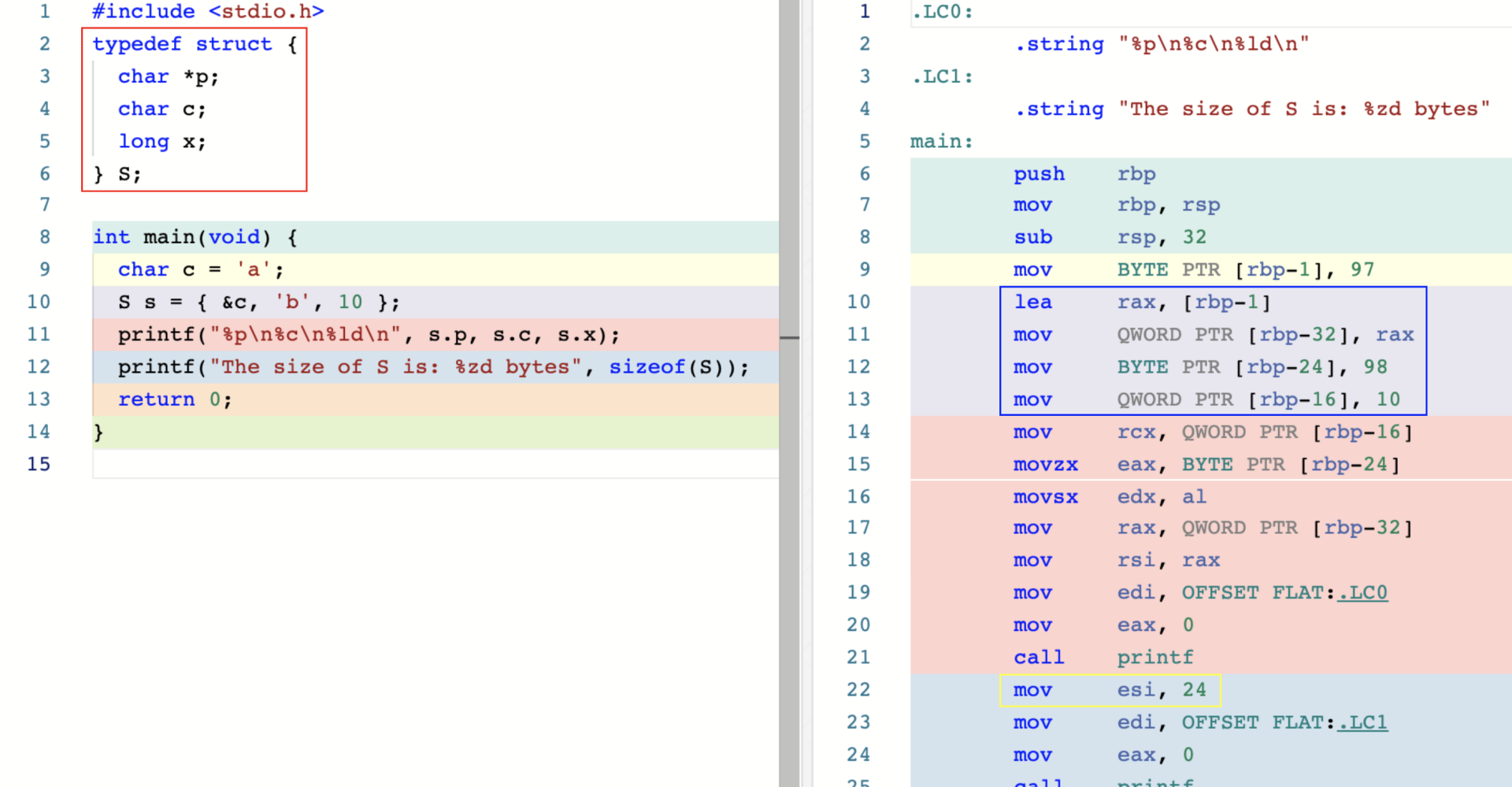Screen dimensions: 1512x787
Task: Click the 'mov BYTE PTR [rbp-24], 98' instruction
Action: [x=1200, y=367]
